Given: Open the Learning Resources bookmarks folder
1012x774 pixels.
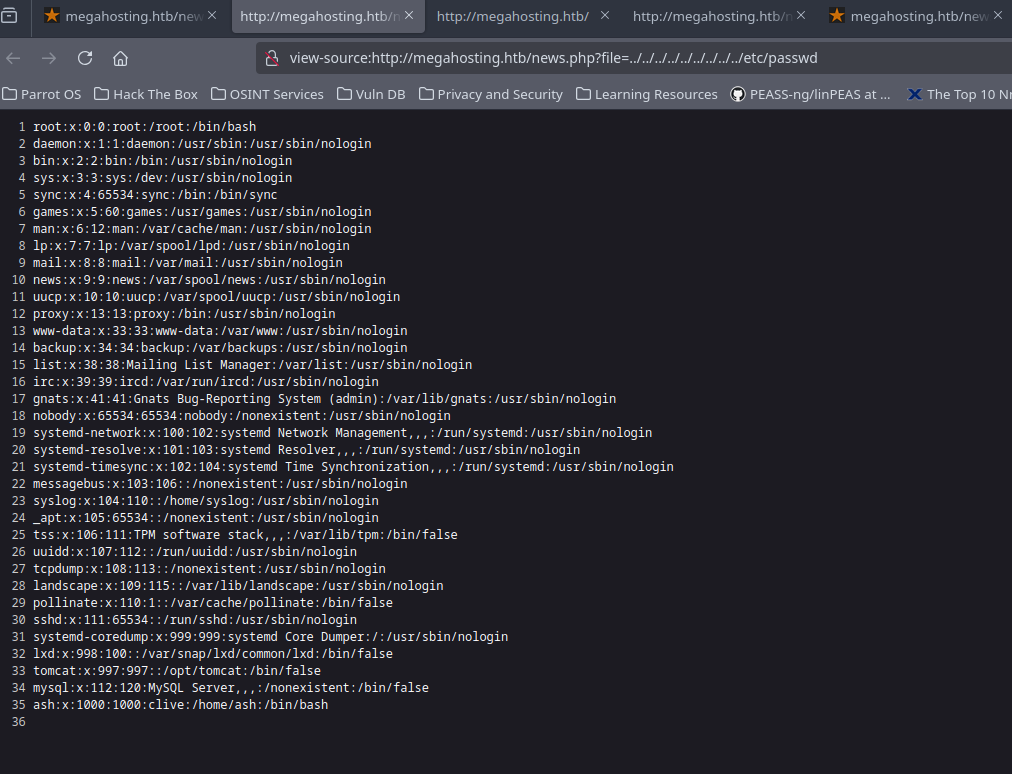Looking at the screenshot, I should 646,94.
